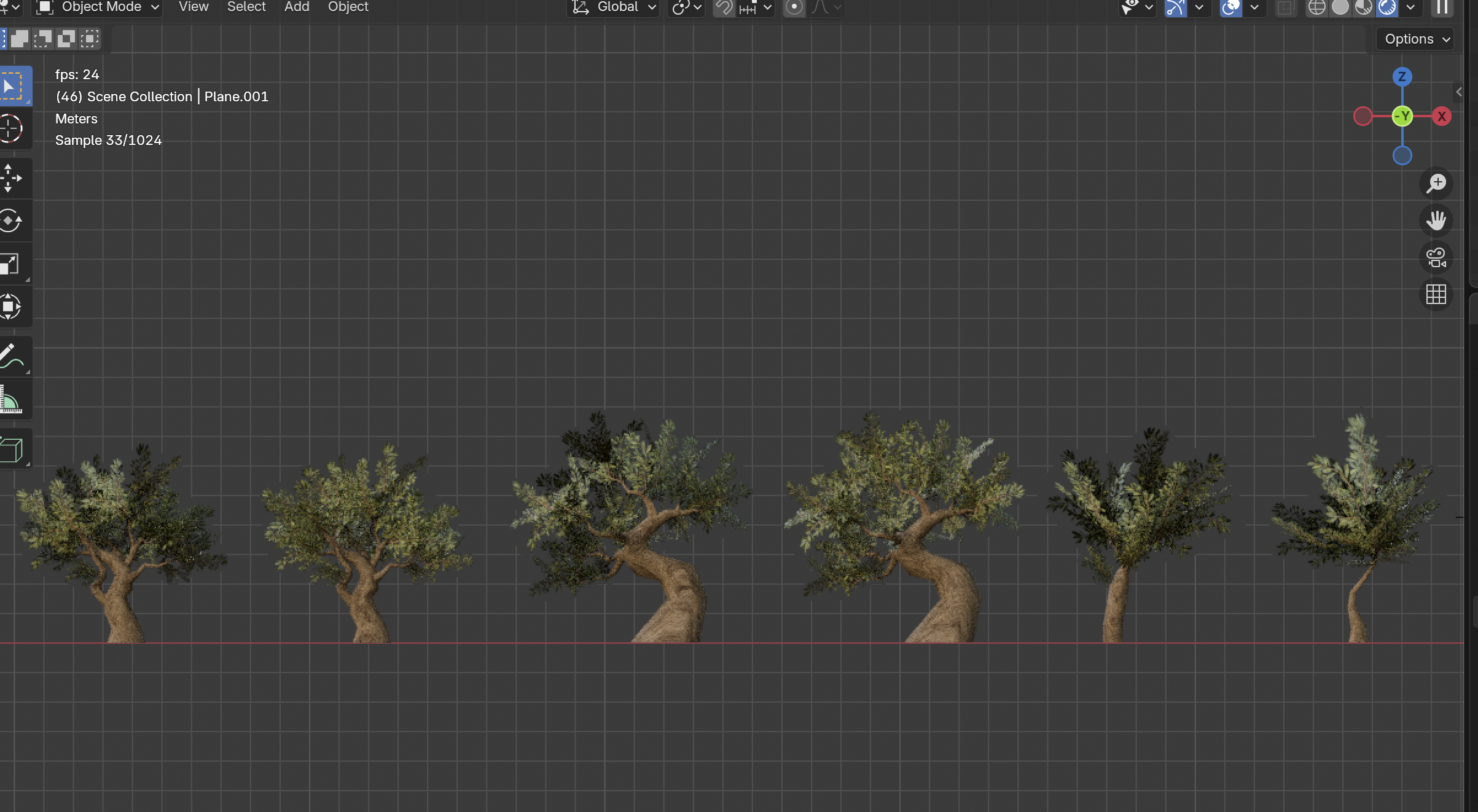1478x812 pixels.
Task: Toggle snapping magnet in header
Action: tap(725, 7)
